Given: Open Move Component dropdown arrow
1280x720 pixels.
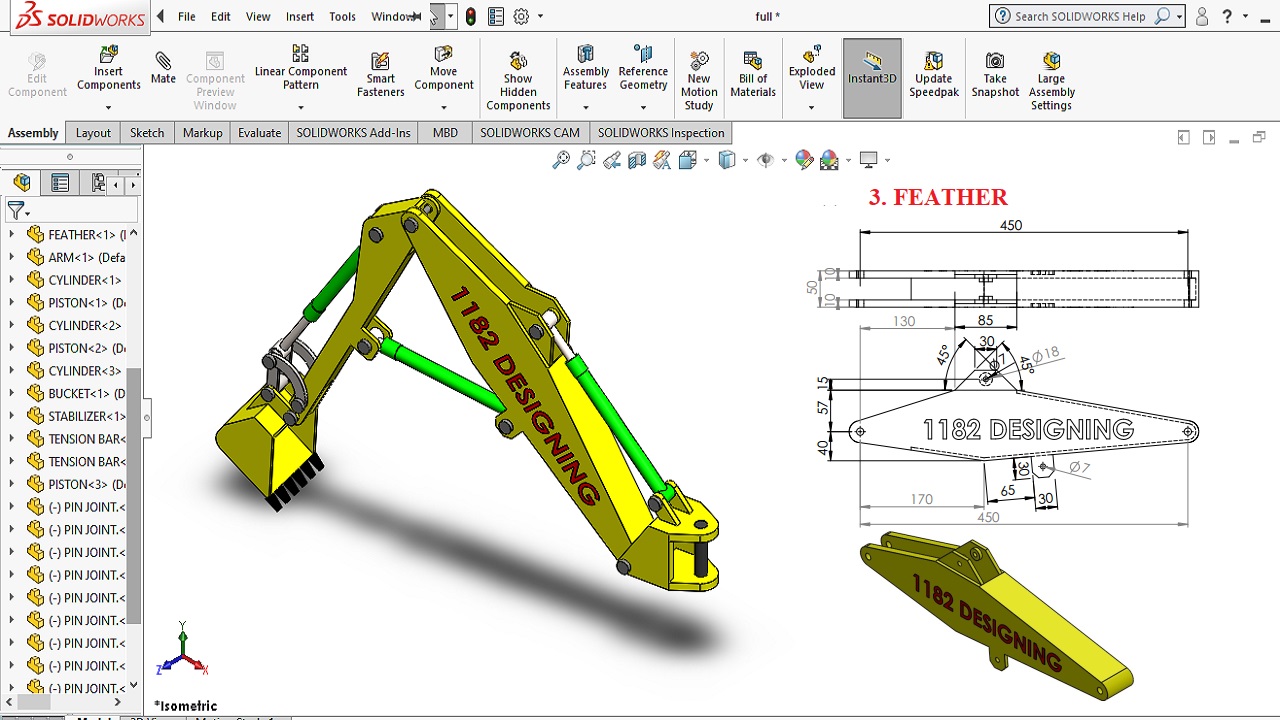Looking at the screenshot, I should [x=444, y=107].
